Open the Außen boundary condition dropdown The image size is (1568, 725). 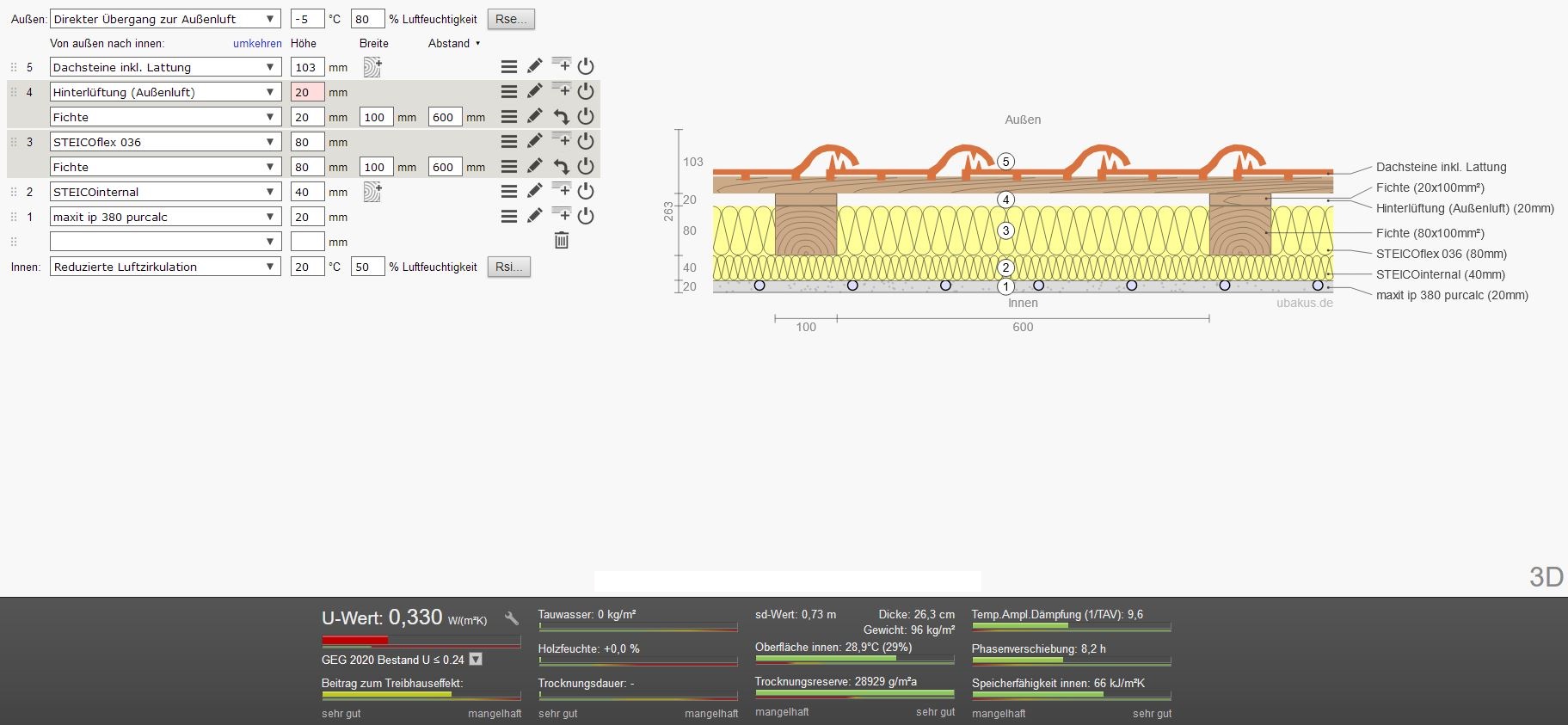(x=165, y=19)
